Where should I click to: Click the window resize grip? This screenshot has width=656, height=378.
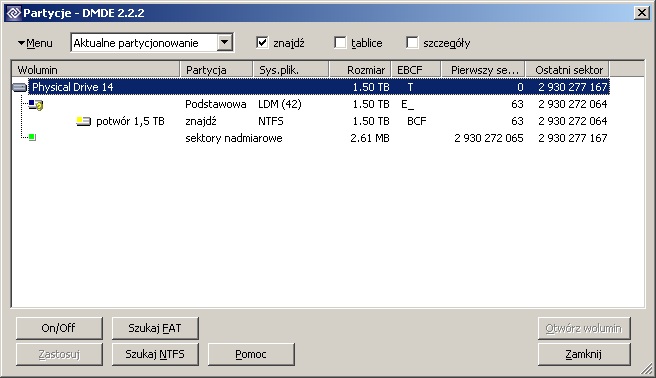click(647, 368)
